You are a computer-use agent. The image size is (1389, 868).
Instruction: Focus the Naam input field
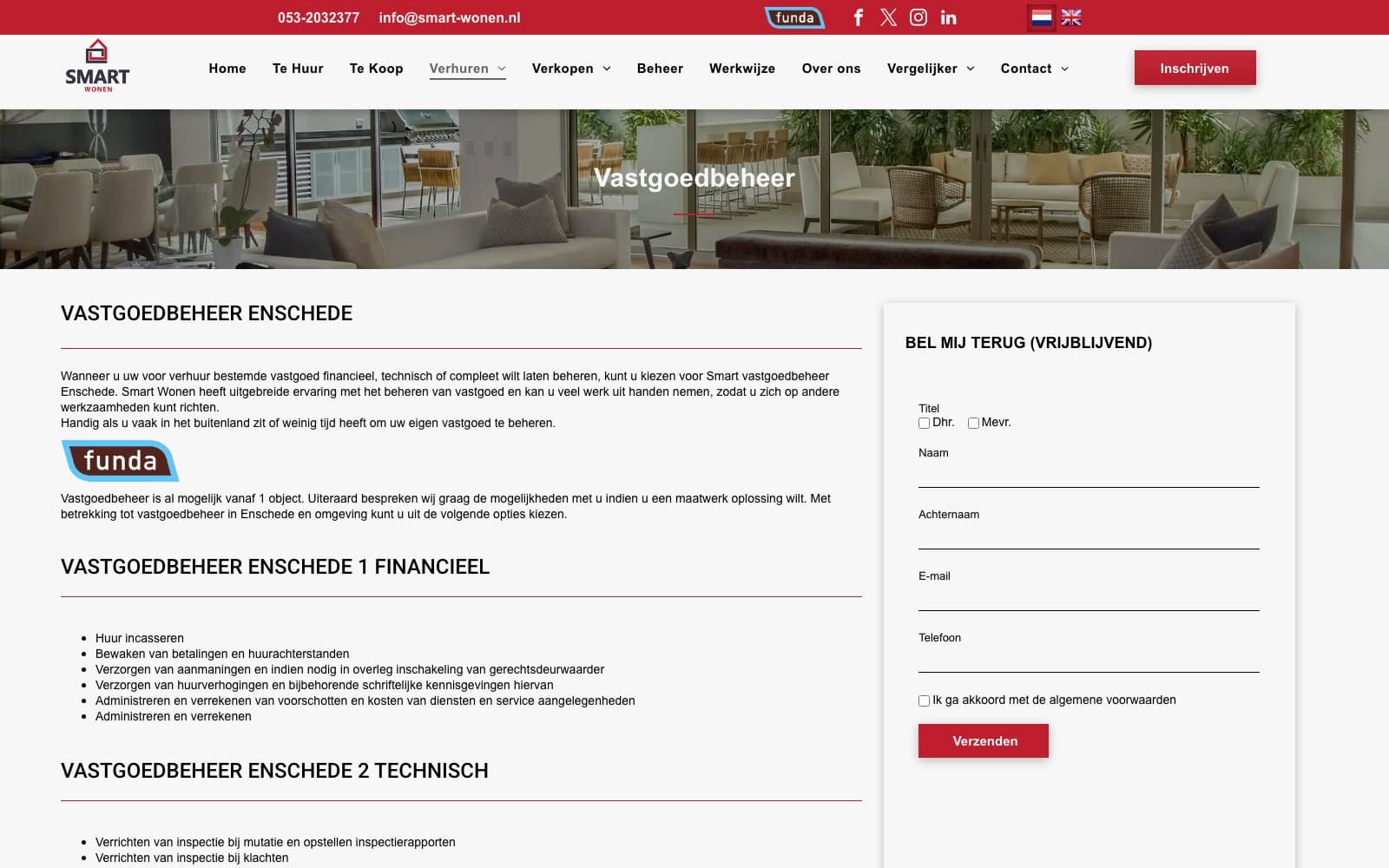pyautogui.click(x=1089, y=475)
